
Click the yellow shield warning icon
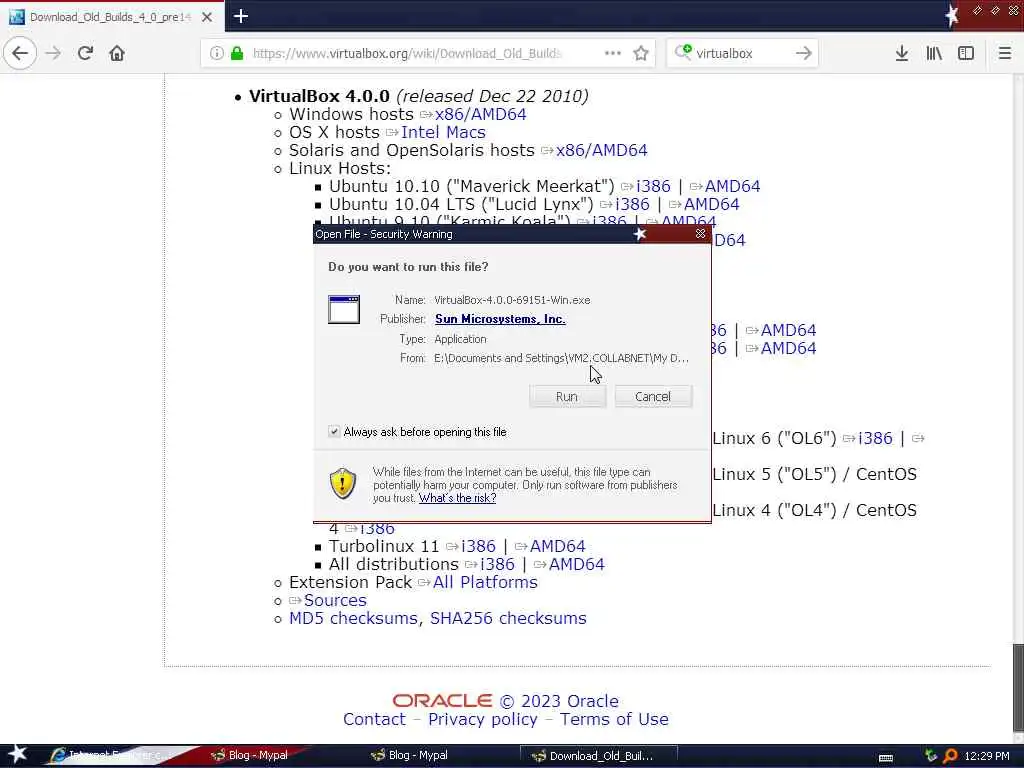(342, 484)
